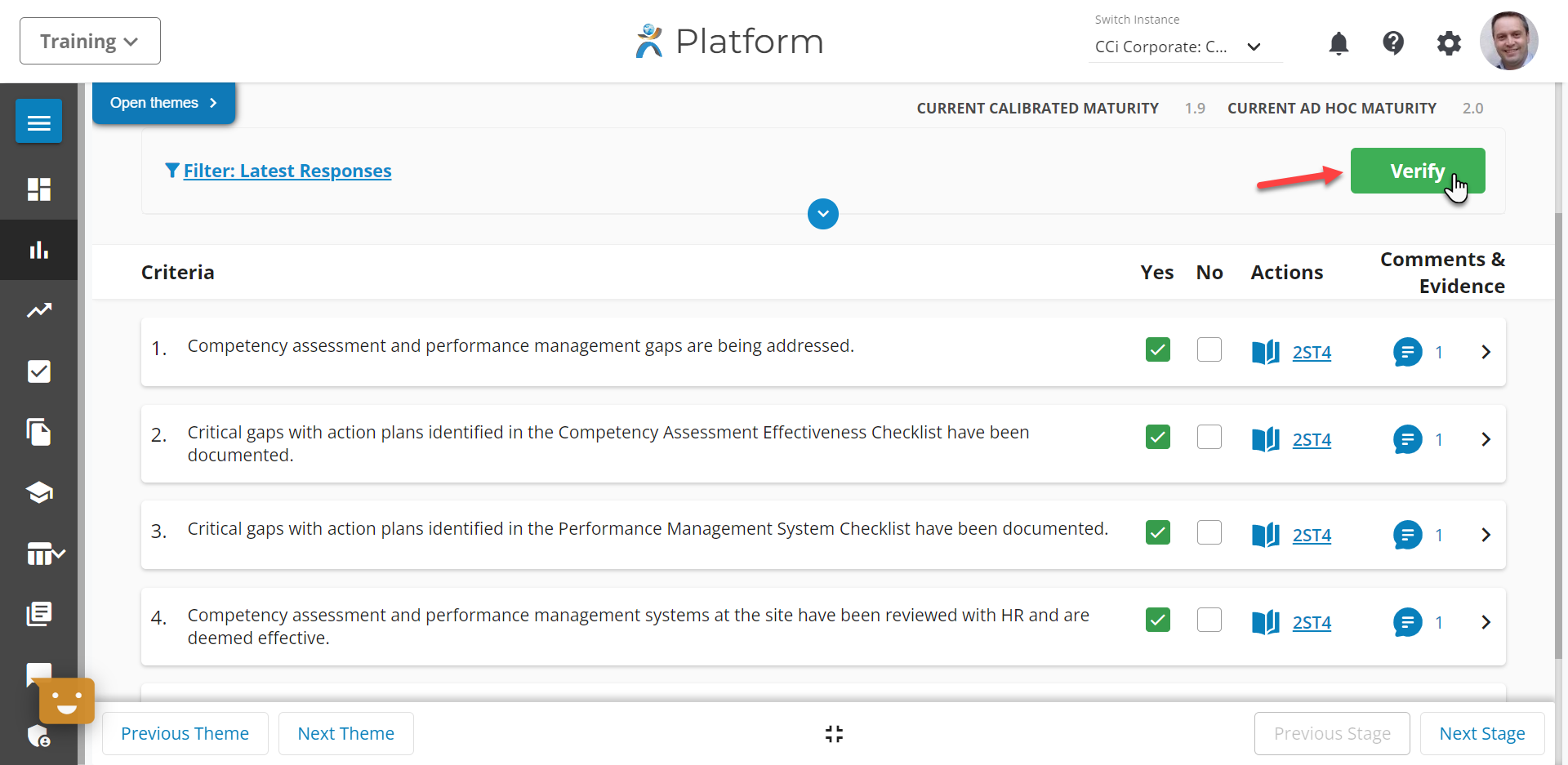Image resolution: width=1568 pixels, height=765 pixels.
Task: Expand criterion 3 row with right chevron
Action: [1486, 535]
